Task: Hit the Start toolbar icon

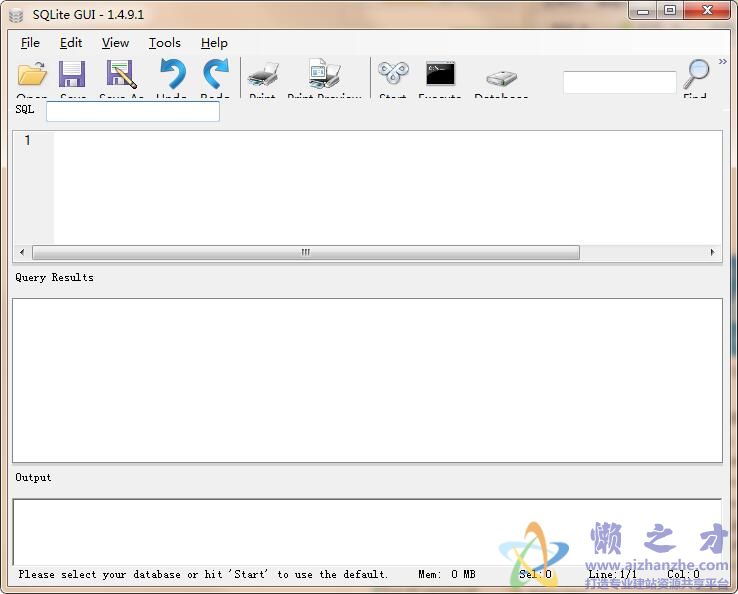Action: [393, 74]
